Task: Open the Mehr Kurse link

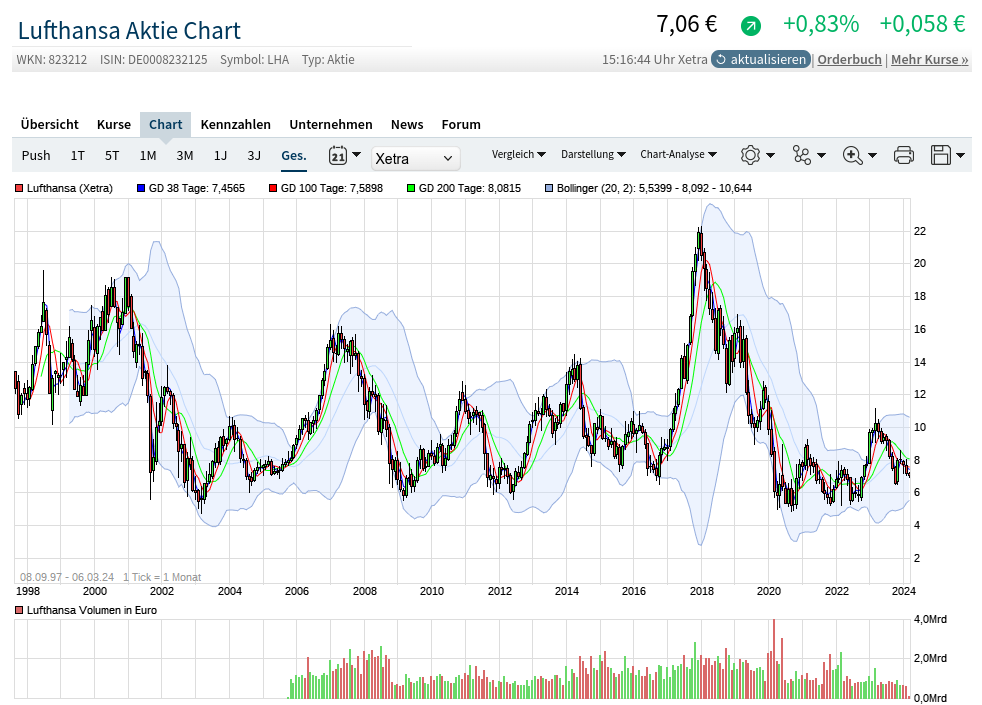Action: (x=929, y=59)
